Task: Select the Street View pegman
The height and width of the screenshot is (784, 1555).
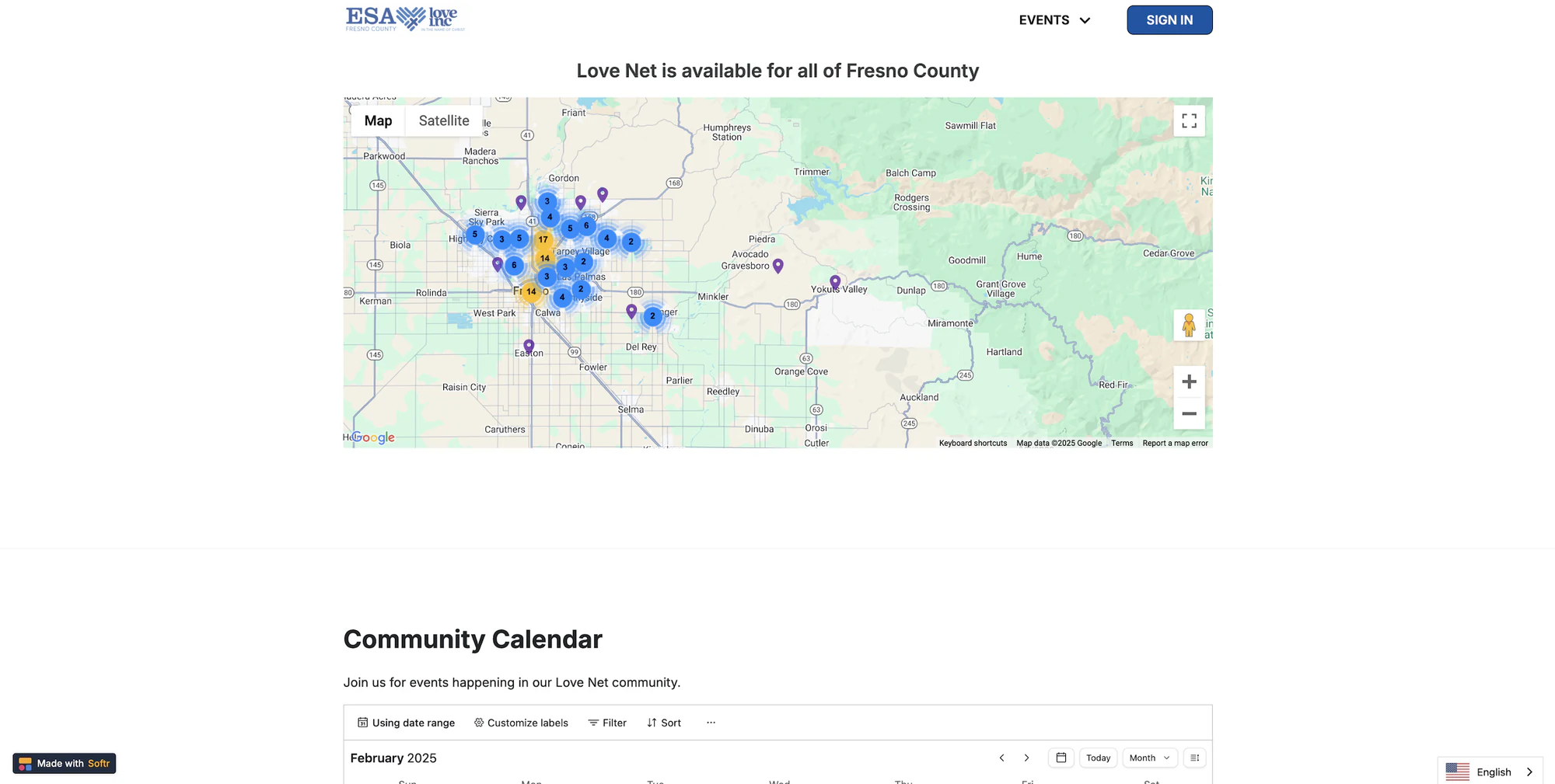Action: [x=1189, y=325]
